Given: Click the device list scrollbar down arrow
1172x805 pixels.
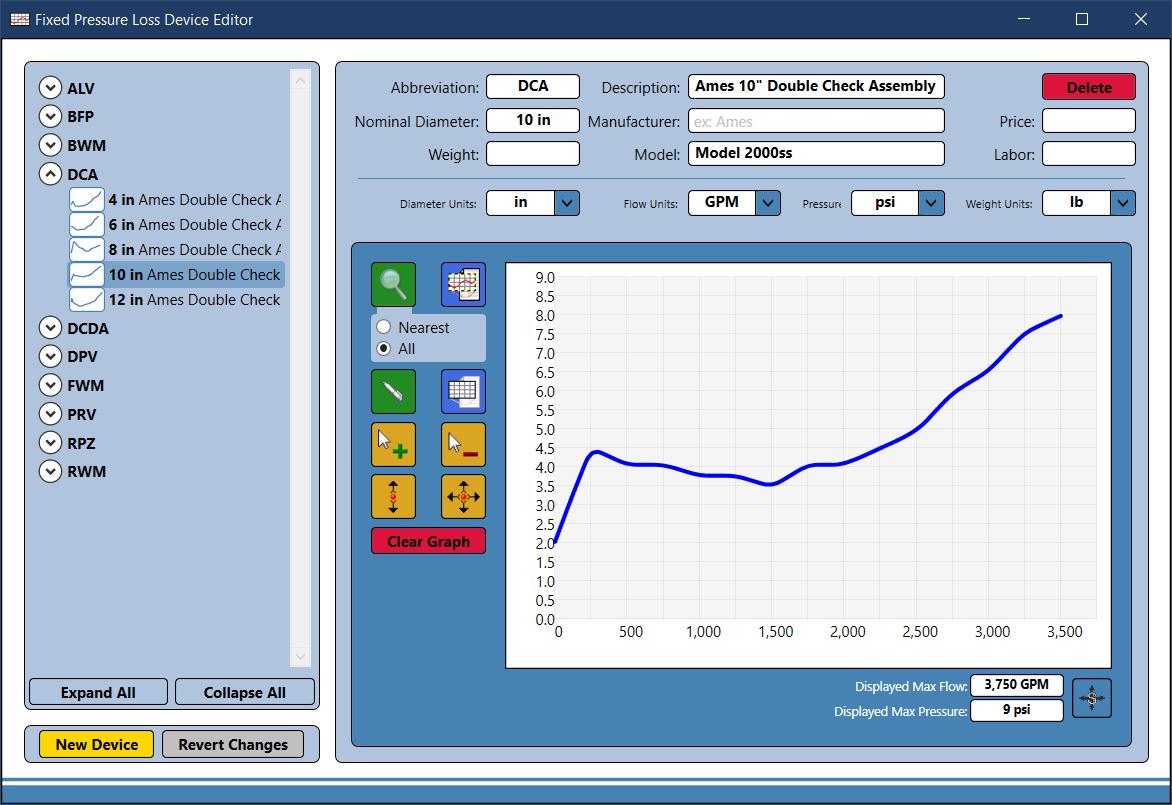Looking at the screenshot, I should pyautogui.click(x=300, y=656).
